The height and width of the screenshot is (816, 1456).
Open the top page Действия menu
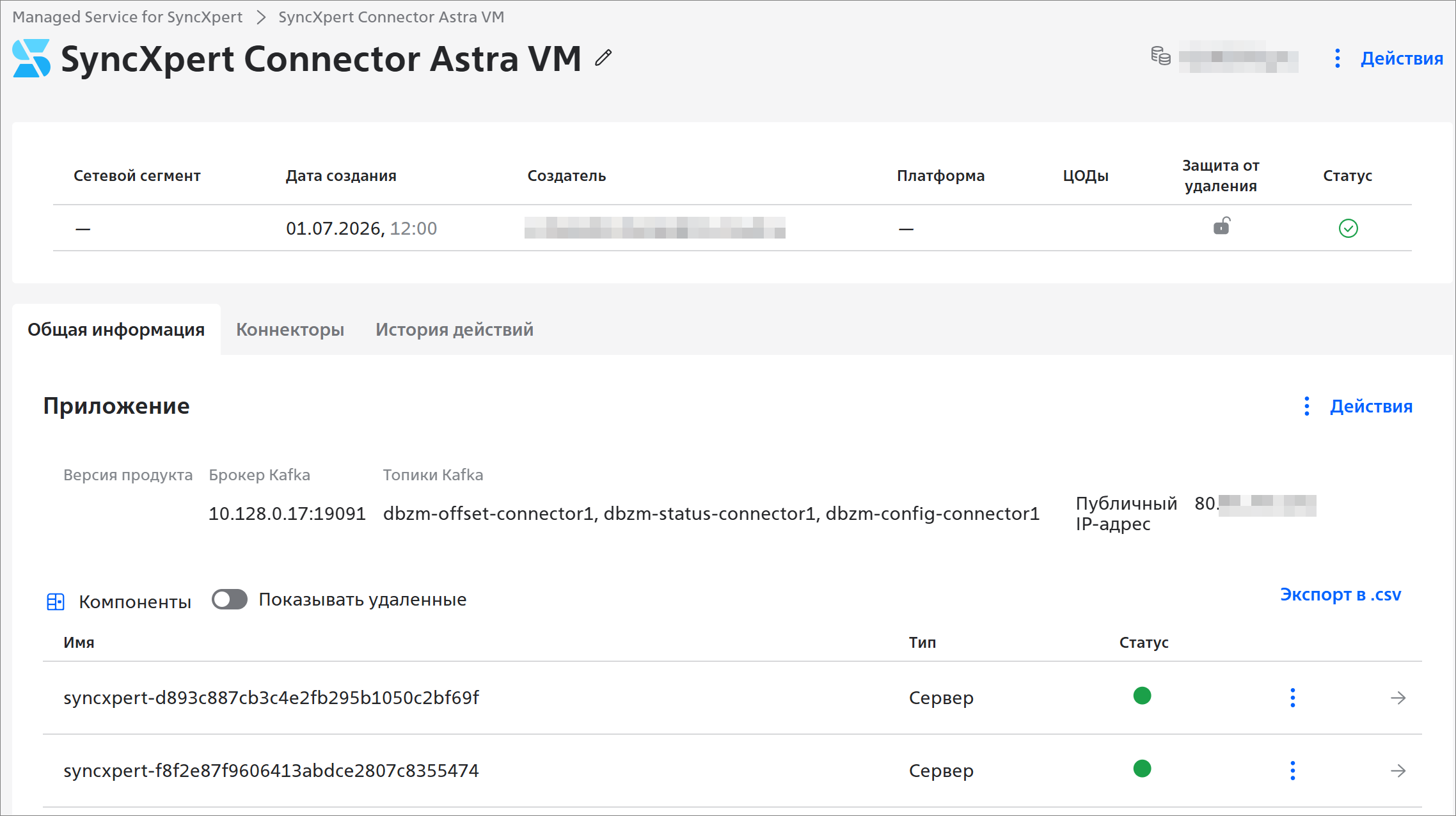point(1389,58)
